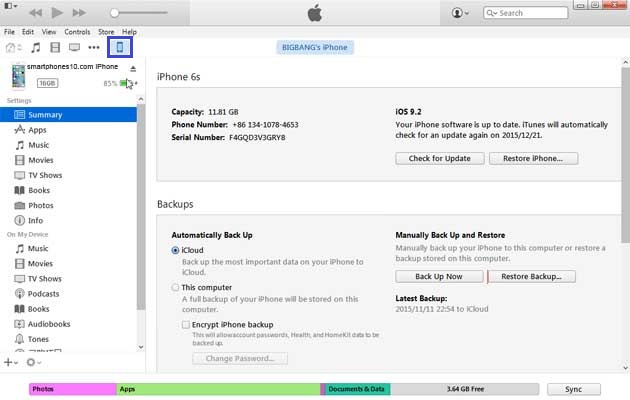Viewport: 630px width, 400px height.
Task: Click Change Password button
Action: 240,358
